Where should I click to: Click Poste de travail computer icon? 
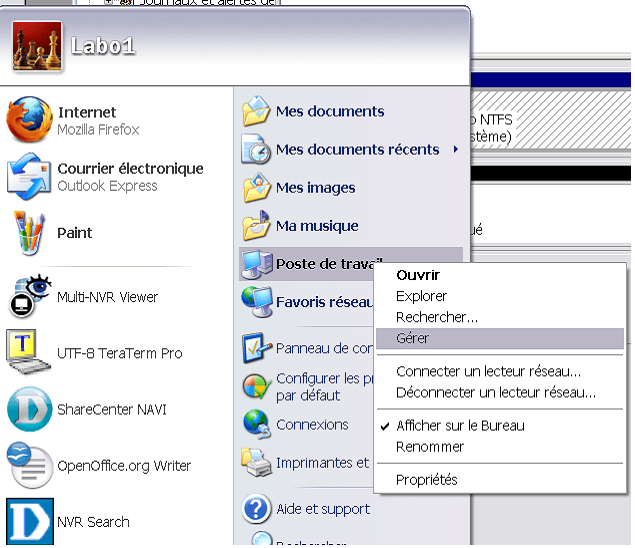(x=257, y=264)
